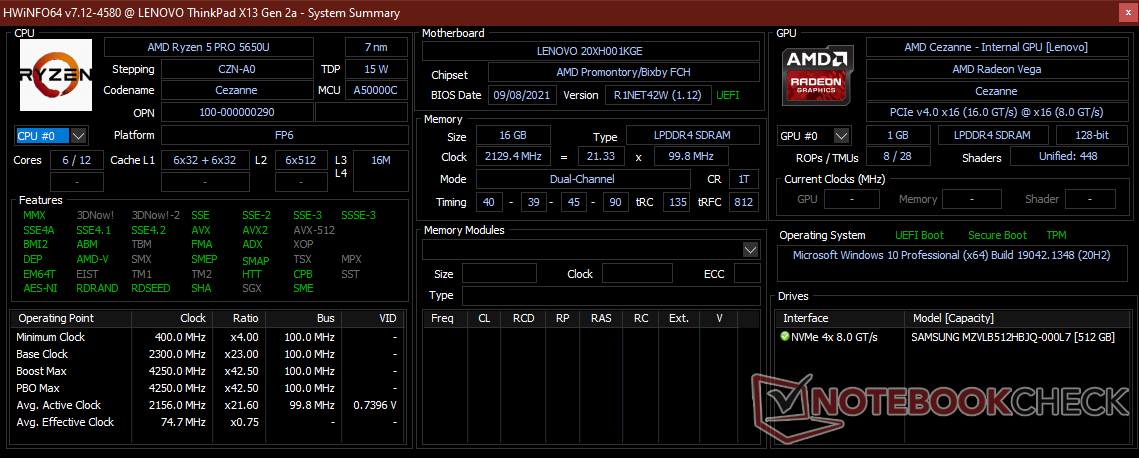Click the BIOS date 09/08/2021 field
The image size is (1139, 458).
522,95
